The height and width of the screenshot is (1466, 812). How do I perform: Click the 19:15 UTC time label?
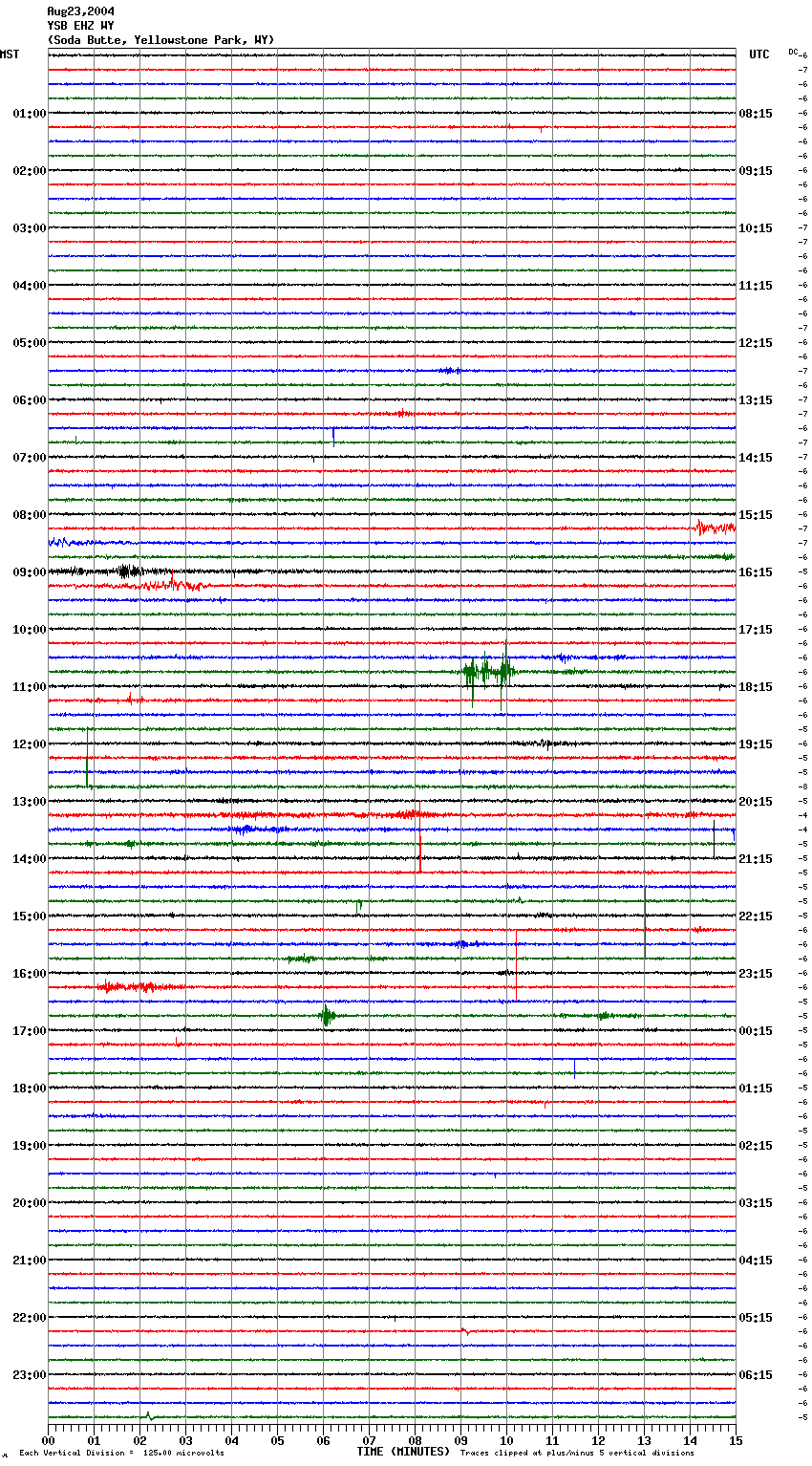tap(756, 744)
